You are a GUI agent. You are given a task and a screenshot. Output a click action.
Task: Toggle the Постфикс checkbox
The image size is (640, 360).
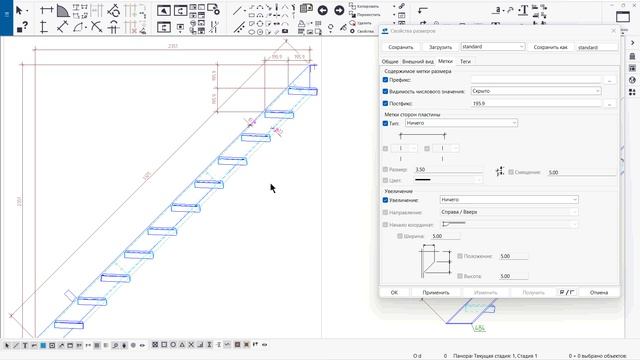pos(385,104)
